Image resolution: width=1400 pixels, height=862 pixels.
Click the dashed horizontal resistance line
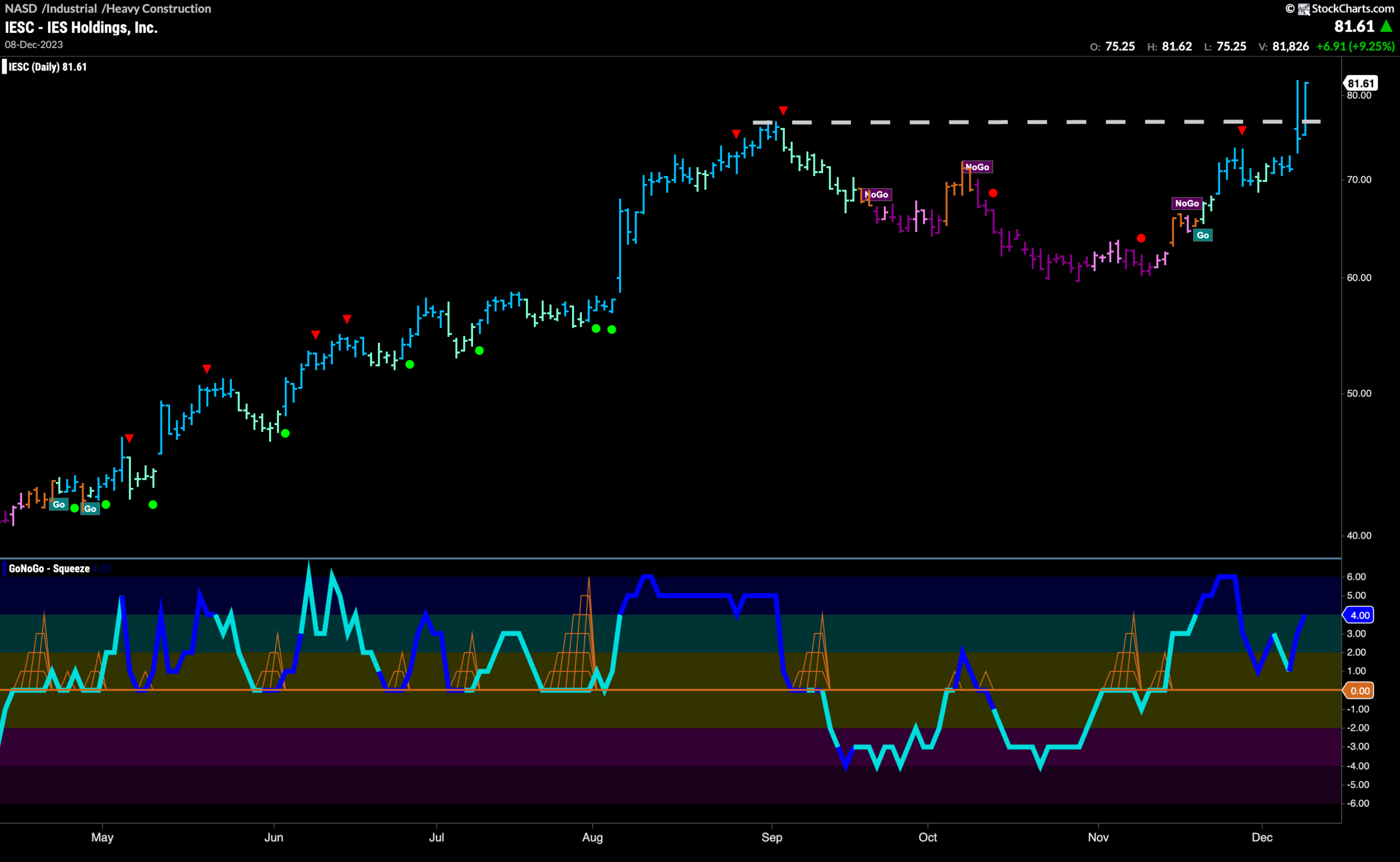tap(1036, 122)
